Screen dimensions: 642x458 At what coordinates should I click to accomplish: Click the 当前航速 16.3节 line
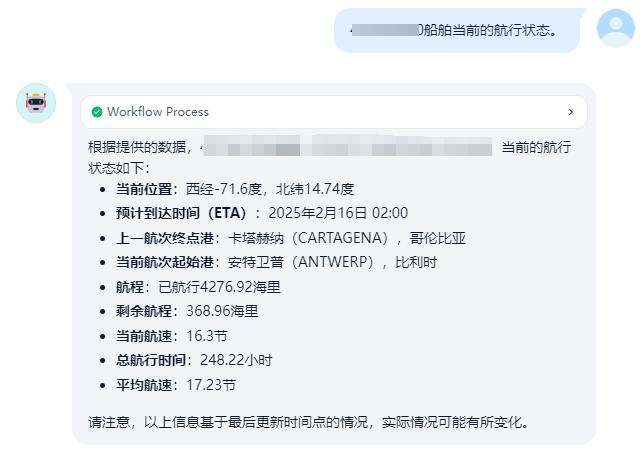(x=171, y=336)
